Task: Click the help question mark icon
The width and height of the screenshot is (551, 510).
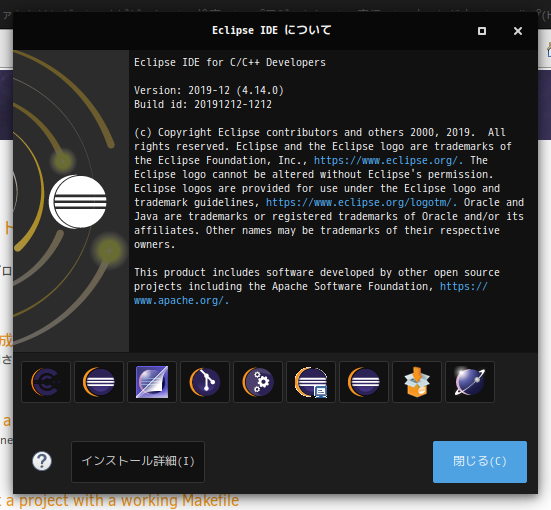Action: coord(42,461)
